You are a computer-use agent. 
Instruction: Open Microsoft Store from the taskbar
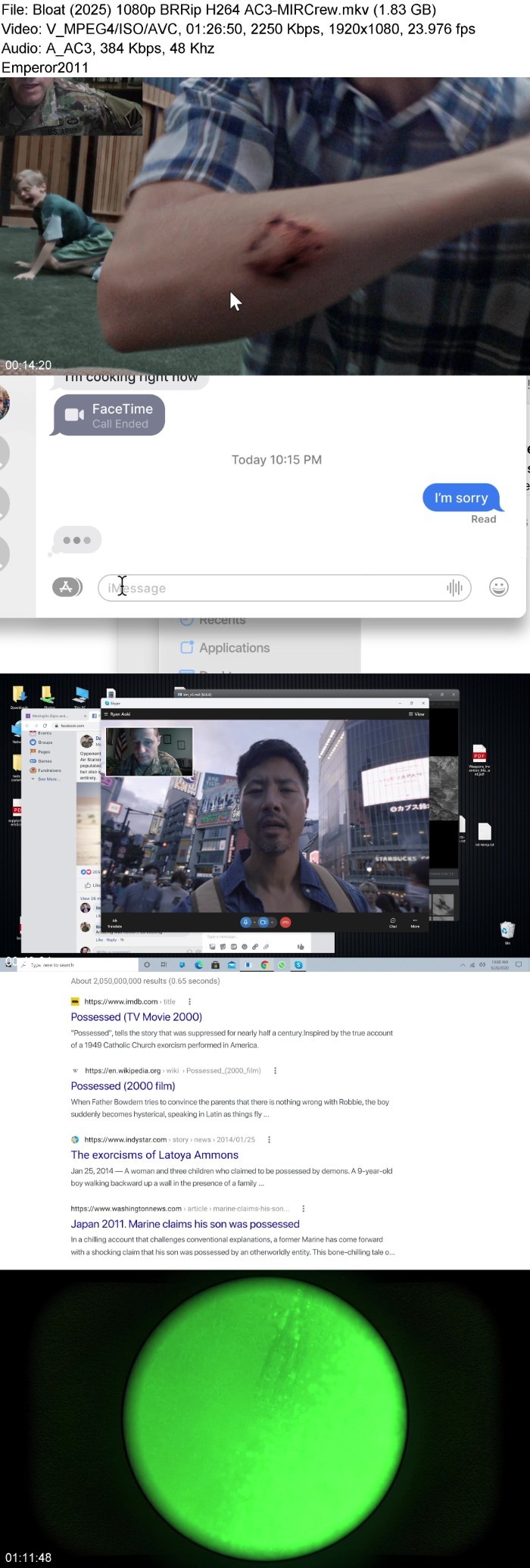coord(215,965)
